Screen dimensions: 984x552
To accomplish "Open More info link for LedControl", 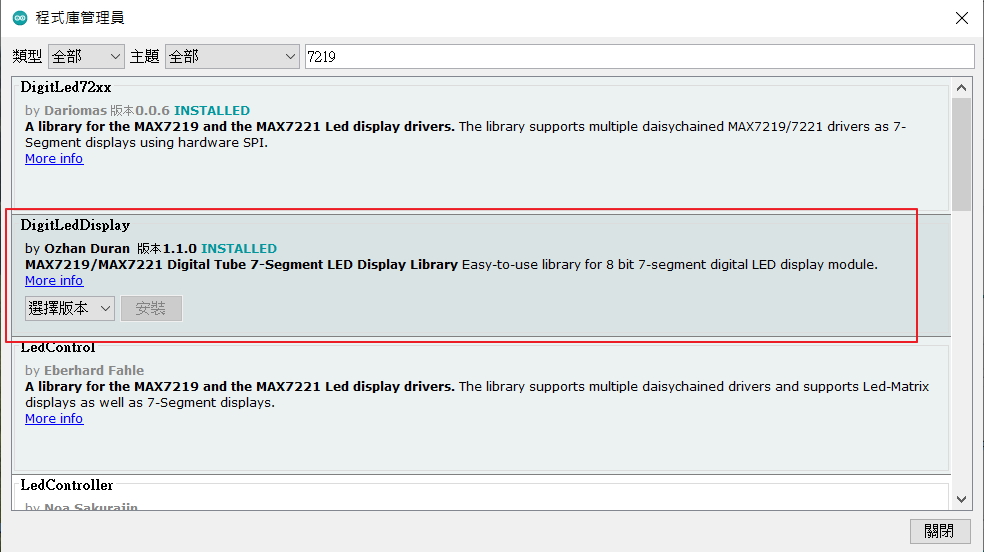I will (54, 419).
